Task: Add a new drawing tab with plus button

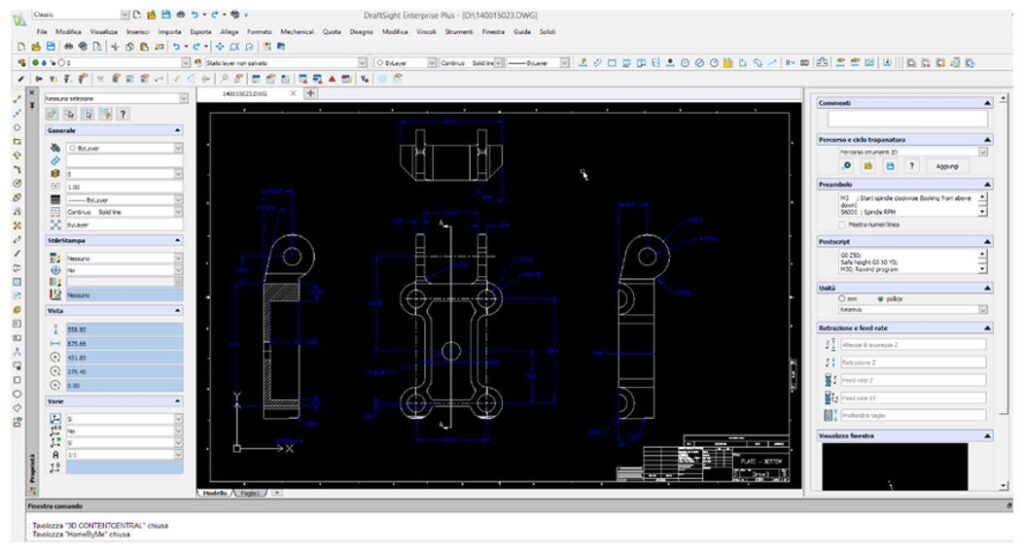Action: click(311, 93)
